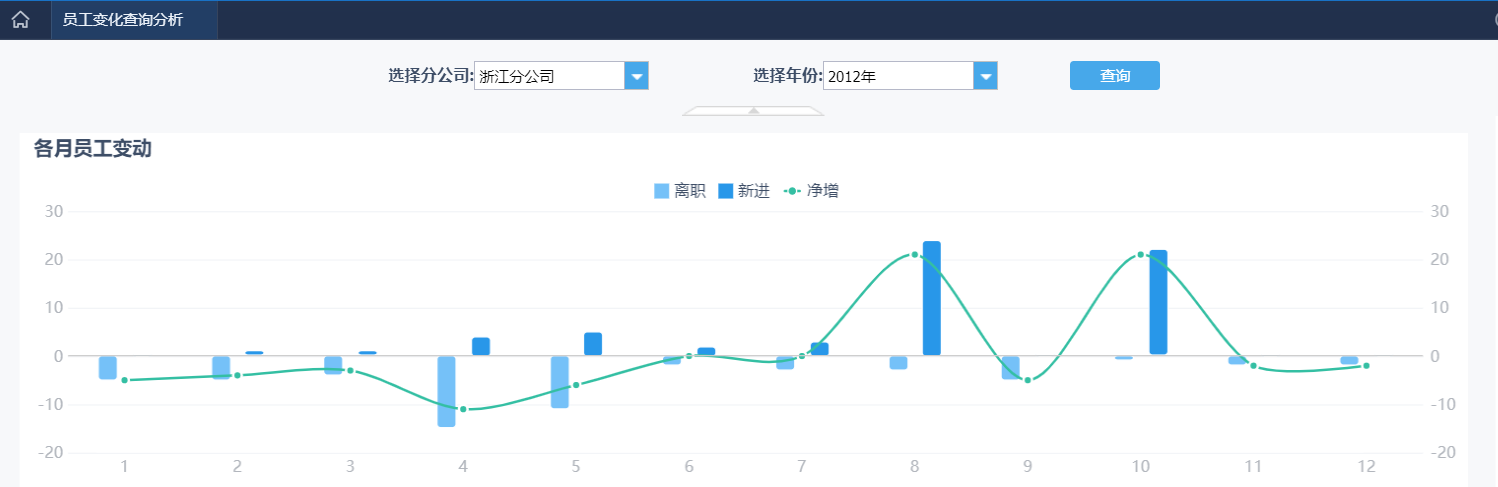Toggle the 新进 legend series
This screenshot has width=1498, height=487.
(744, 191)
